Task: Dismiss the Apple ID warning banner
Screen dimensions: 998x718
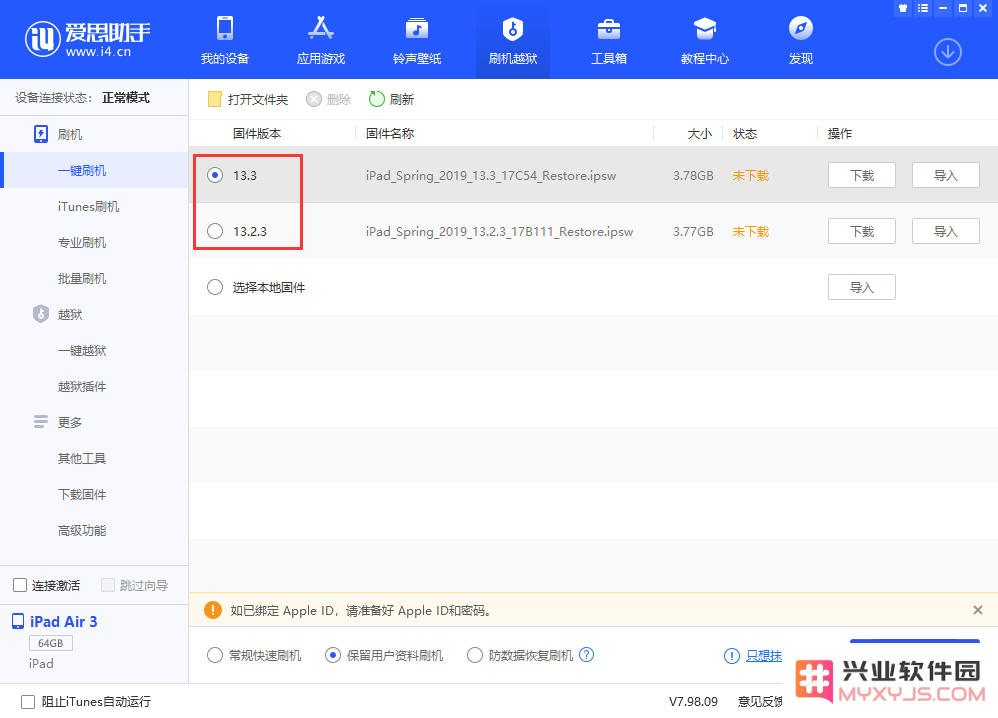Action: click(x=978, y=610)
